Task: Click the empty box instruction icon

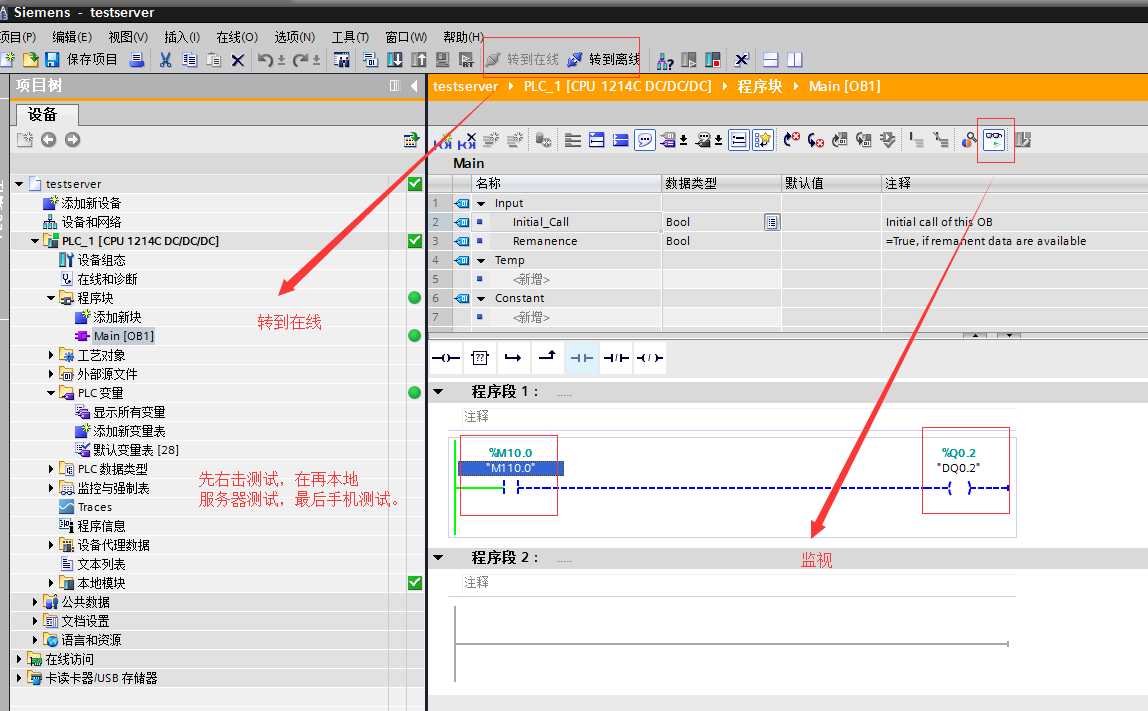Action: click(480, 357)
